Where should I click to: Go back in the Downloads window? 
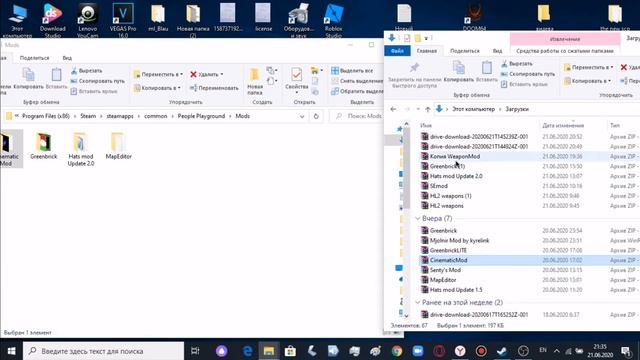point(393,109)
